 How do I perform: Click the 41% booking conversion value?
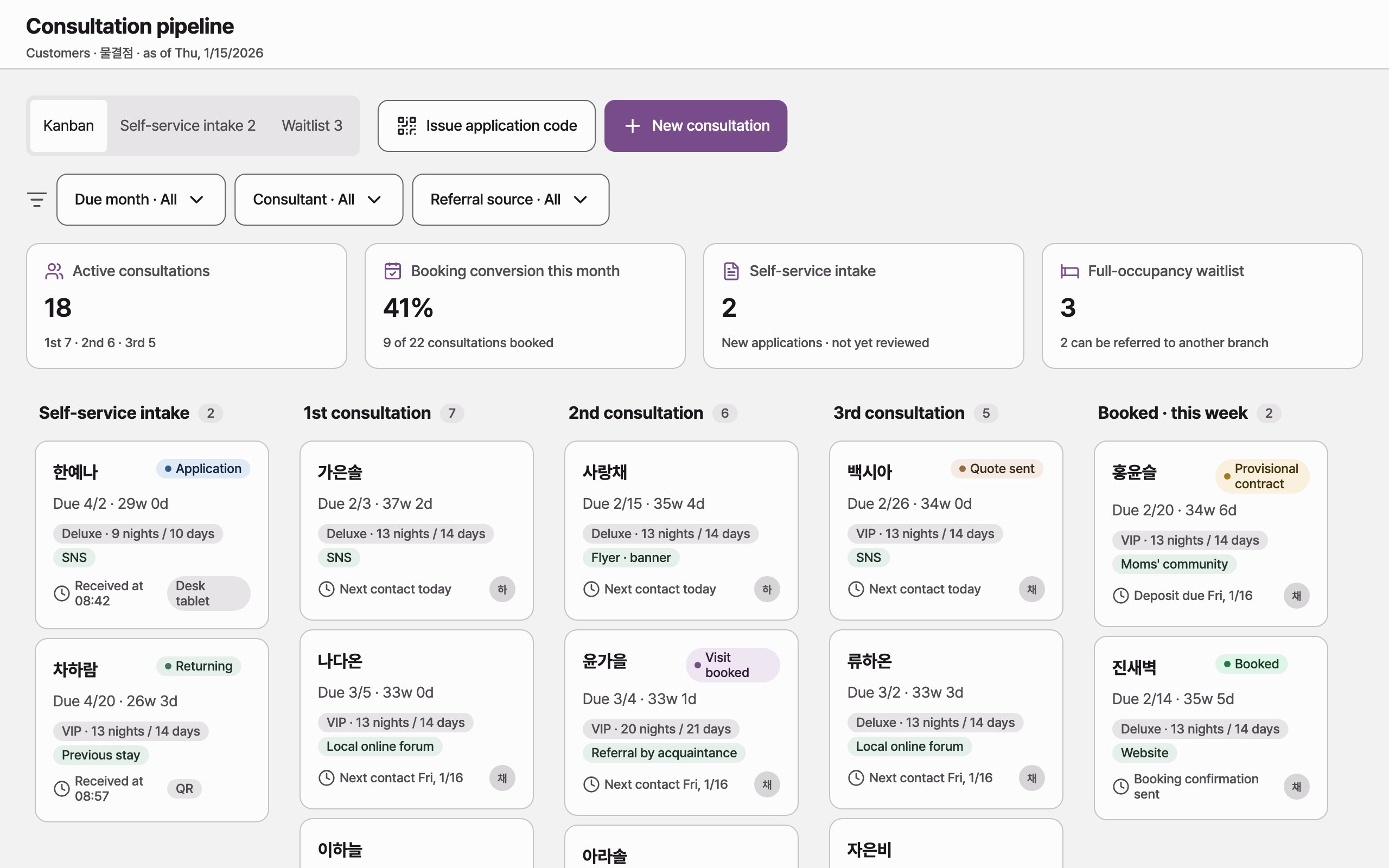[408, 308]
